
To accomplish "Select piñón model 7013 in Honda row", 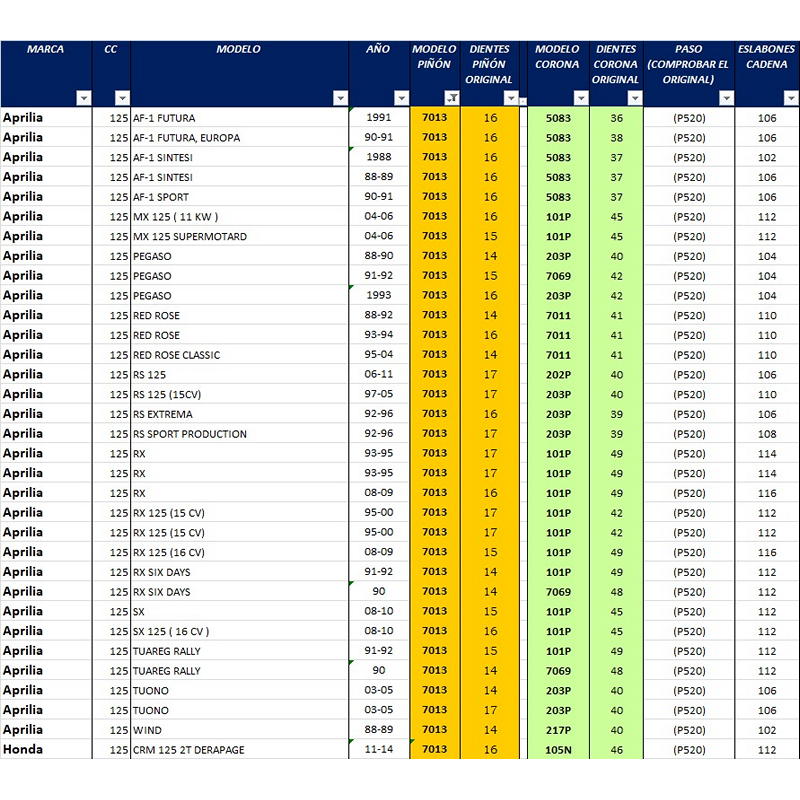I will click(x=435, y=749).
